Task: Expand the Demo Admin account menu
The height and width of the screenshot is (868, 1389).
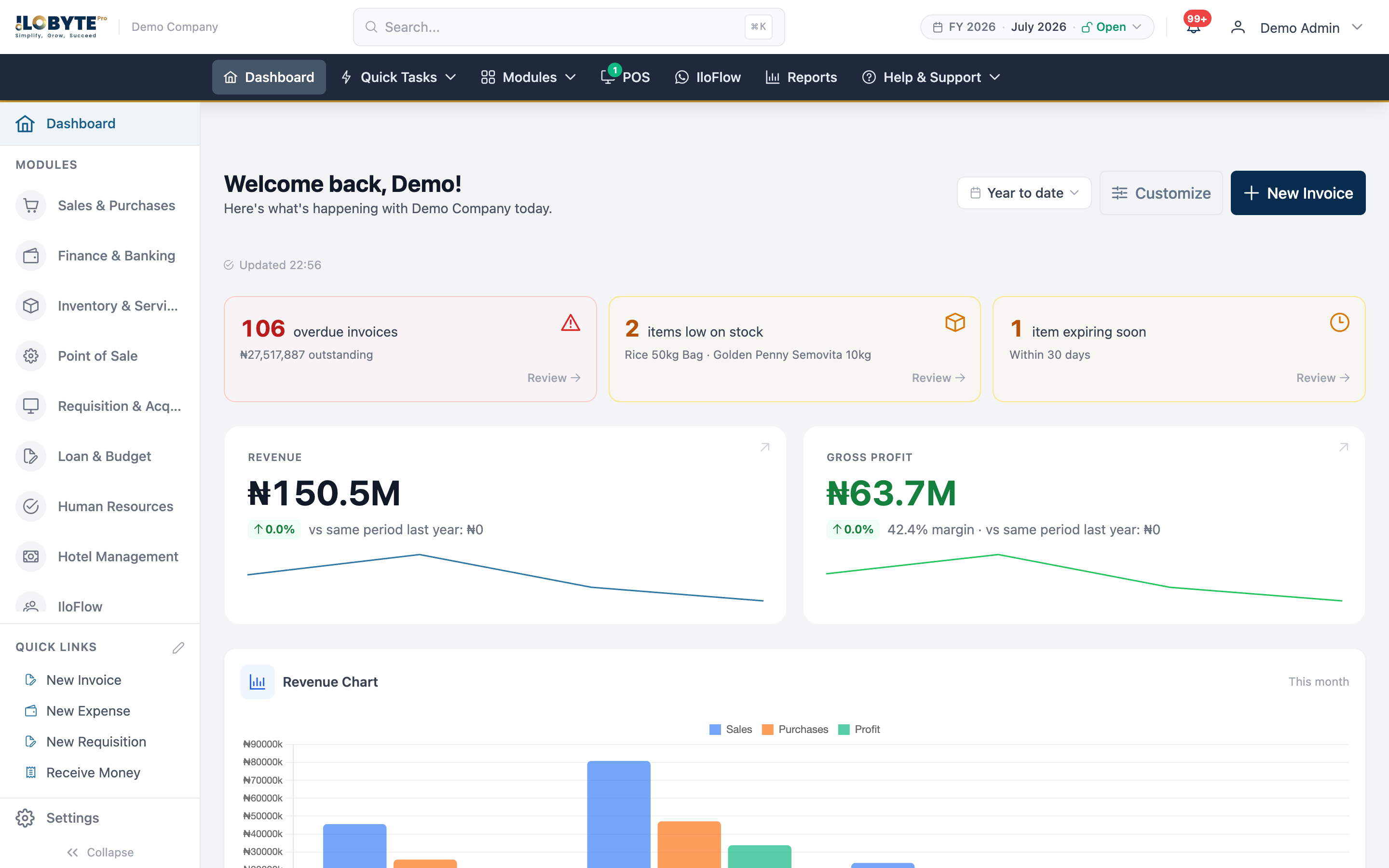Action: [x=1296, y=27]
